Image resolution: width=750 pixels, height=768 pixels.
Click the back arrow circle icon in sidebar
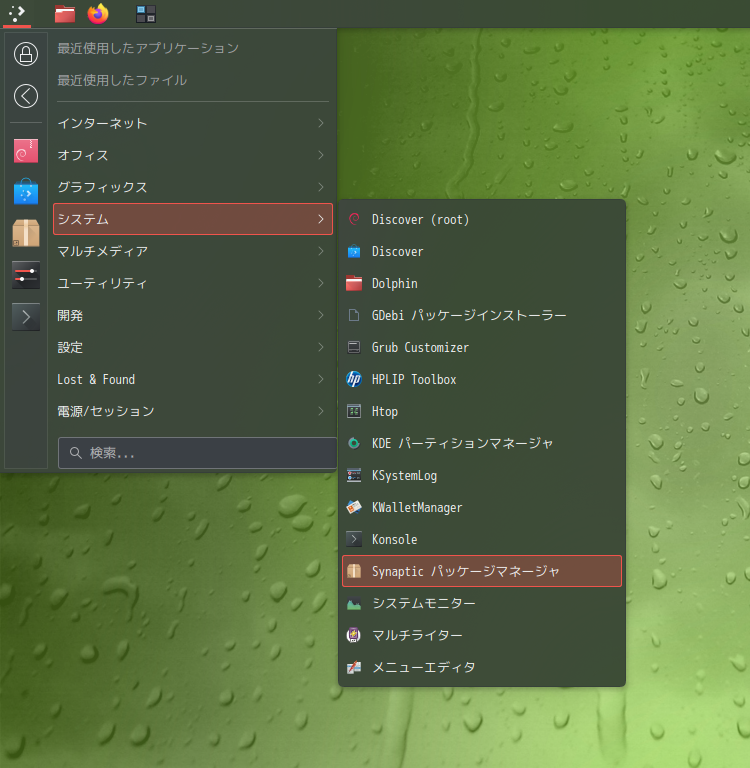(x=26, y=96)
